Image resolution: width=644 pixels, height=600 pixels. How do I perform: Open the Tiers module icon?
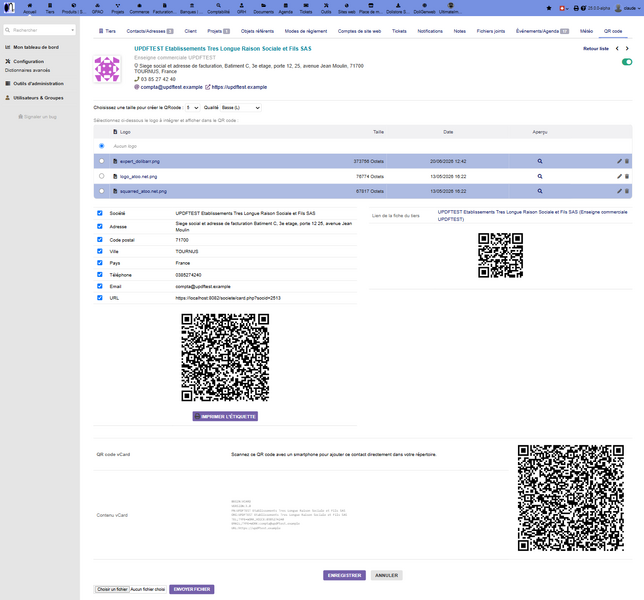point(50,5)
